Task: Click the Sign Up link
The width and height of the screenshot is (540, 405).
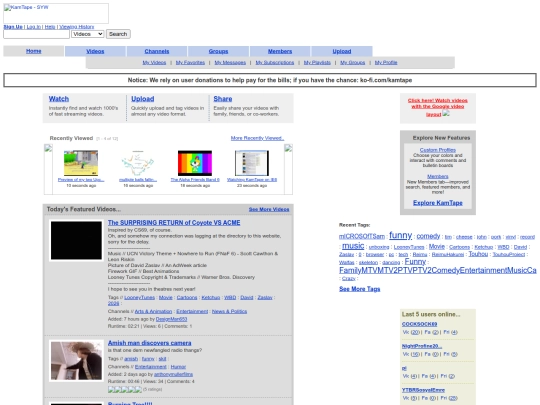Action: coord(13,27)
